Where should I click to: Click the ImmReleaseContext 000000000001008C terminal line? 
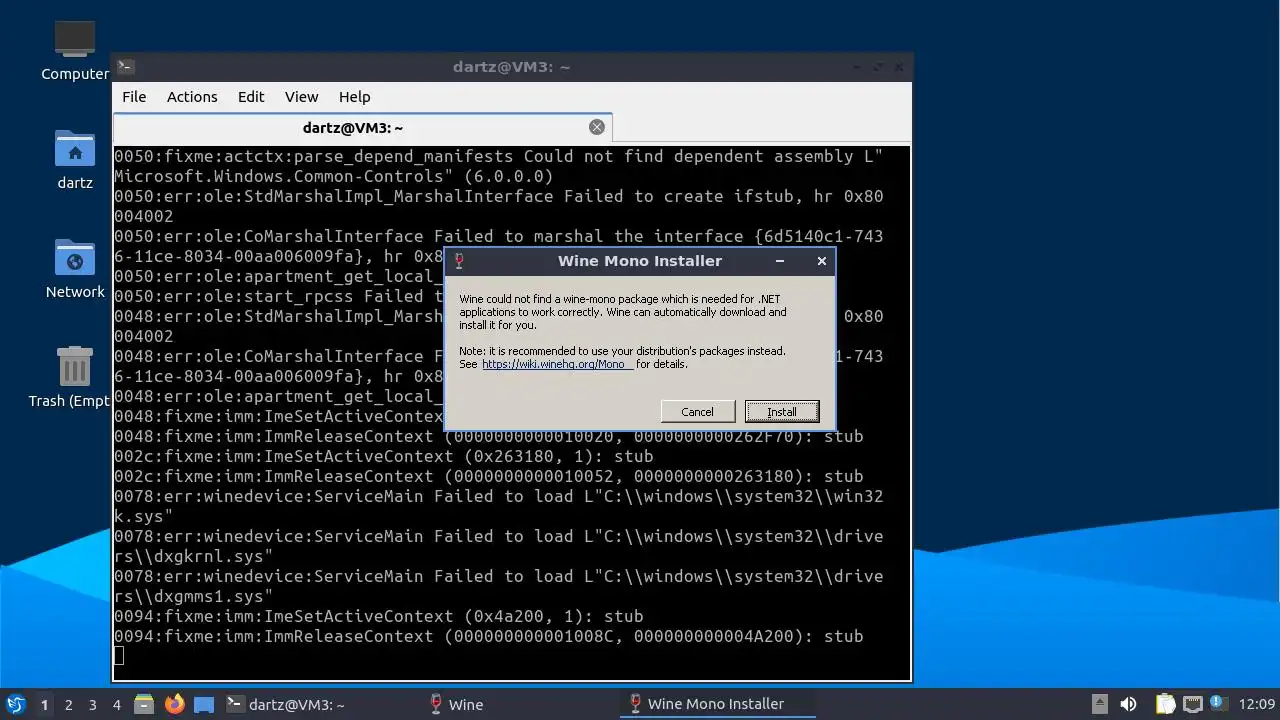pos(488,636)
